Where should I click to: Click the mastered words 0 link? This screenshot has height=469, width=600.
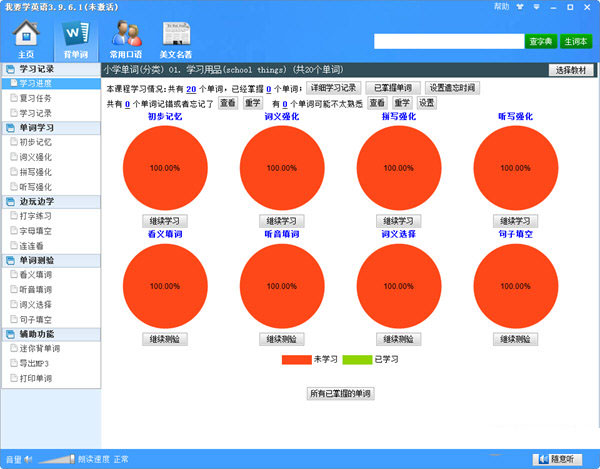pyautogui.click(x=269, y=89)
